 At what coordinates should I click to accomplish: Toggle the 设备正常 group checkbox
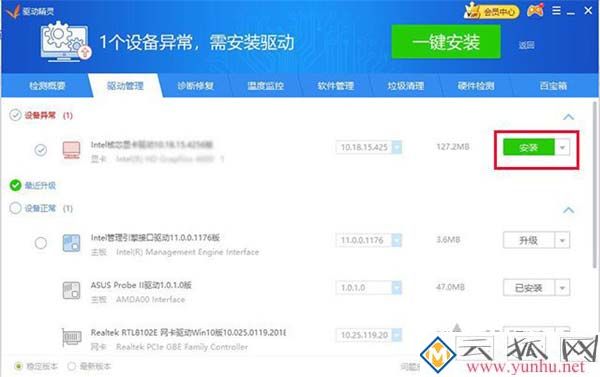click(15, 208)
